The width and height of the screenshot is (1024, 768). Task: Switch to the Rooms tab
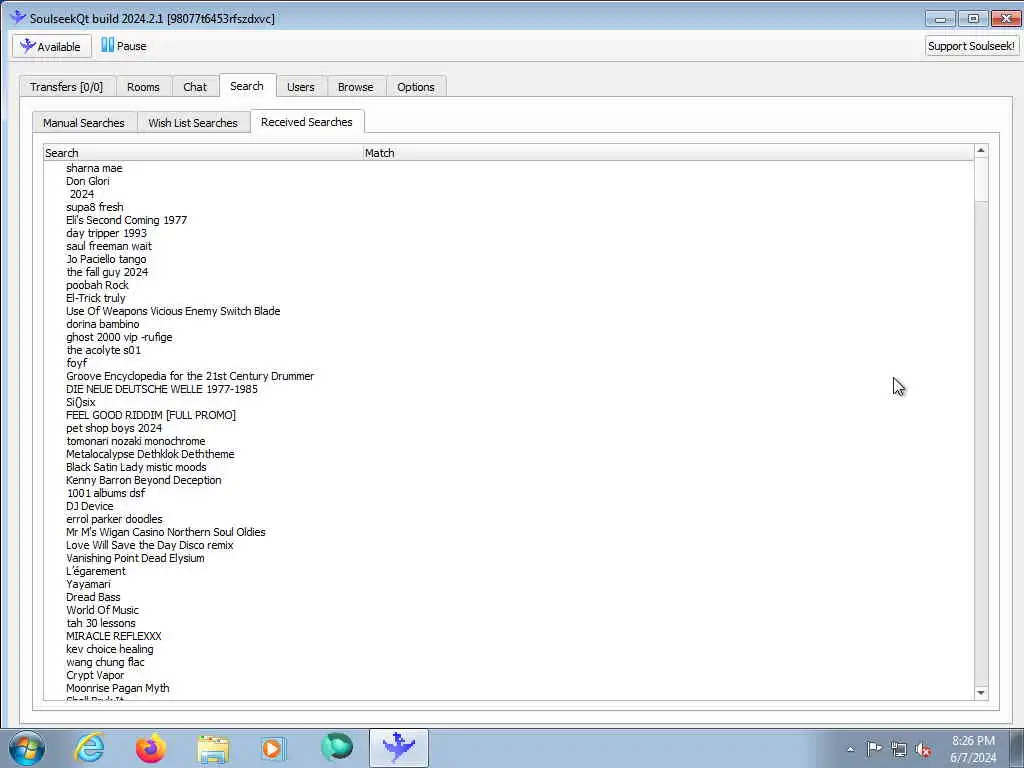[x=143, y=87]
